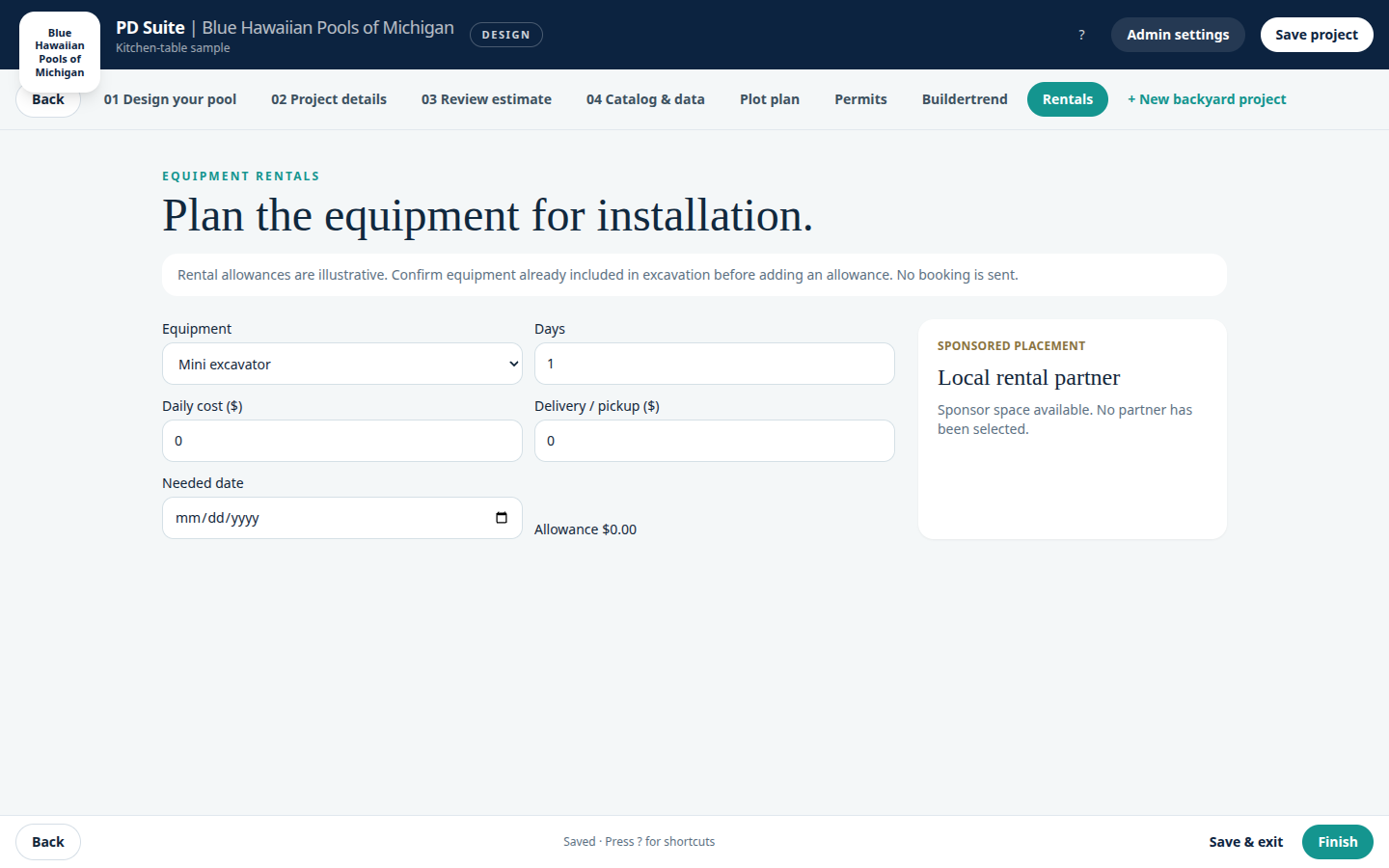Focus the Days input field
Viewport: 1389px width, 868px height.
coord(715,364)
